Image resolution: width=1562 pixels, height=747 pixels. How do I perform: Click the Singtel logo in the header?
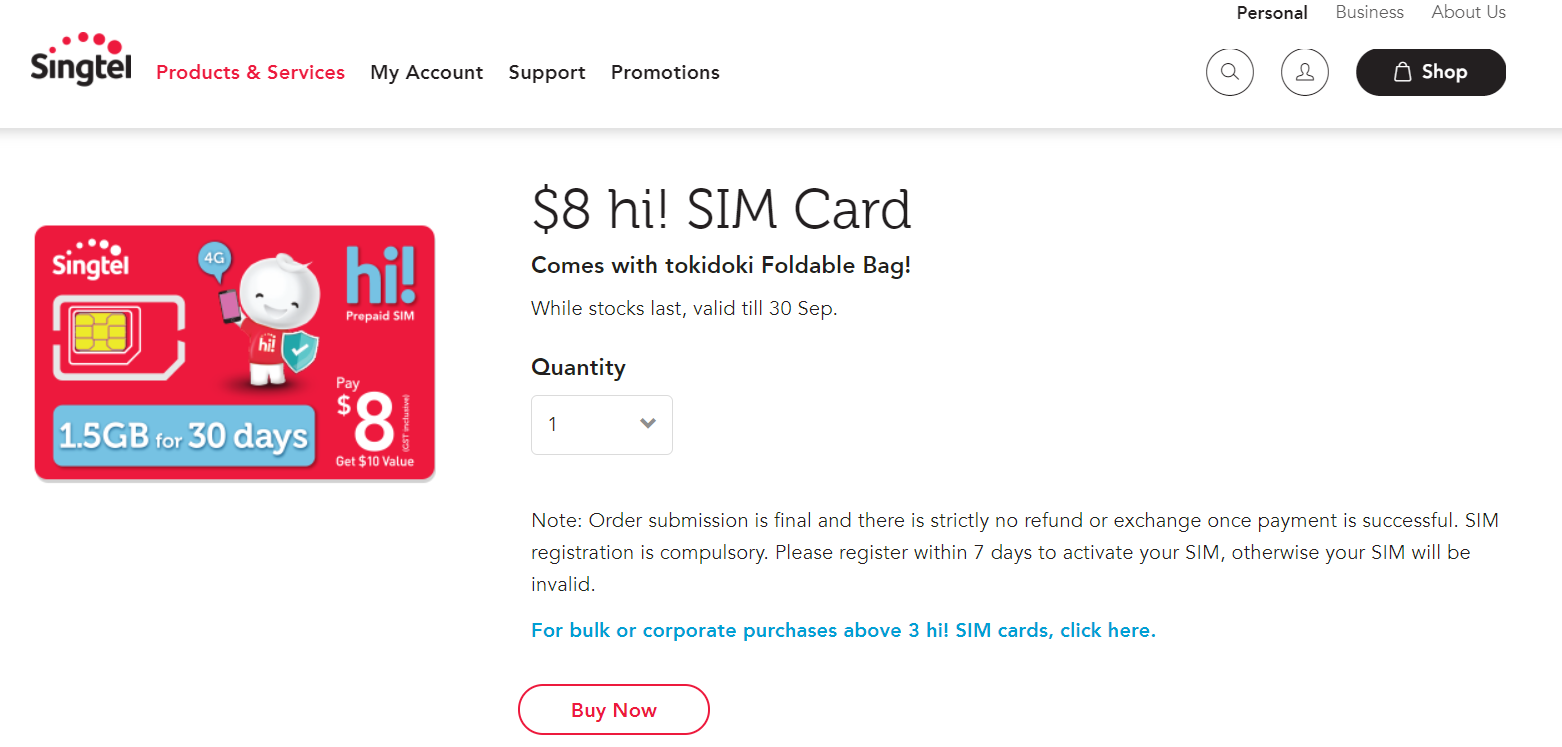[x=81, y=60]
